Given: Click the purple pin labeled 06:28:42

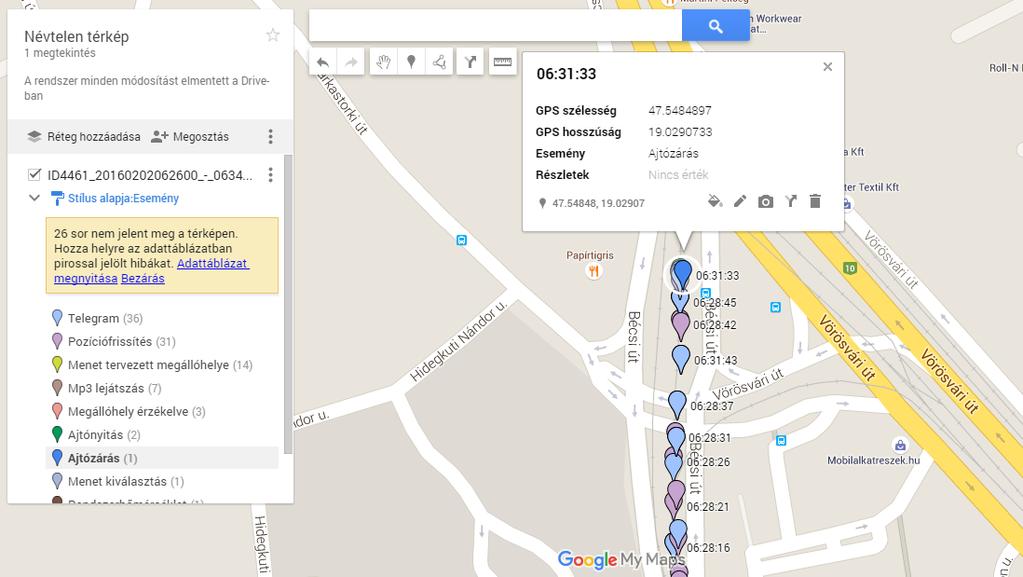Looking at the screenshot, I should coord(680,324).
